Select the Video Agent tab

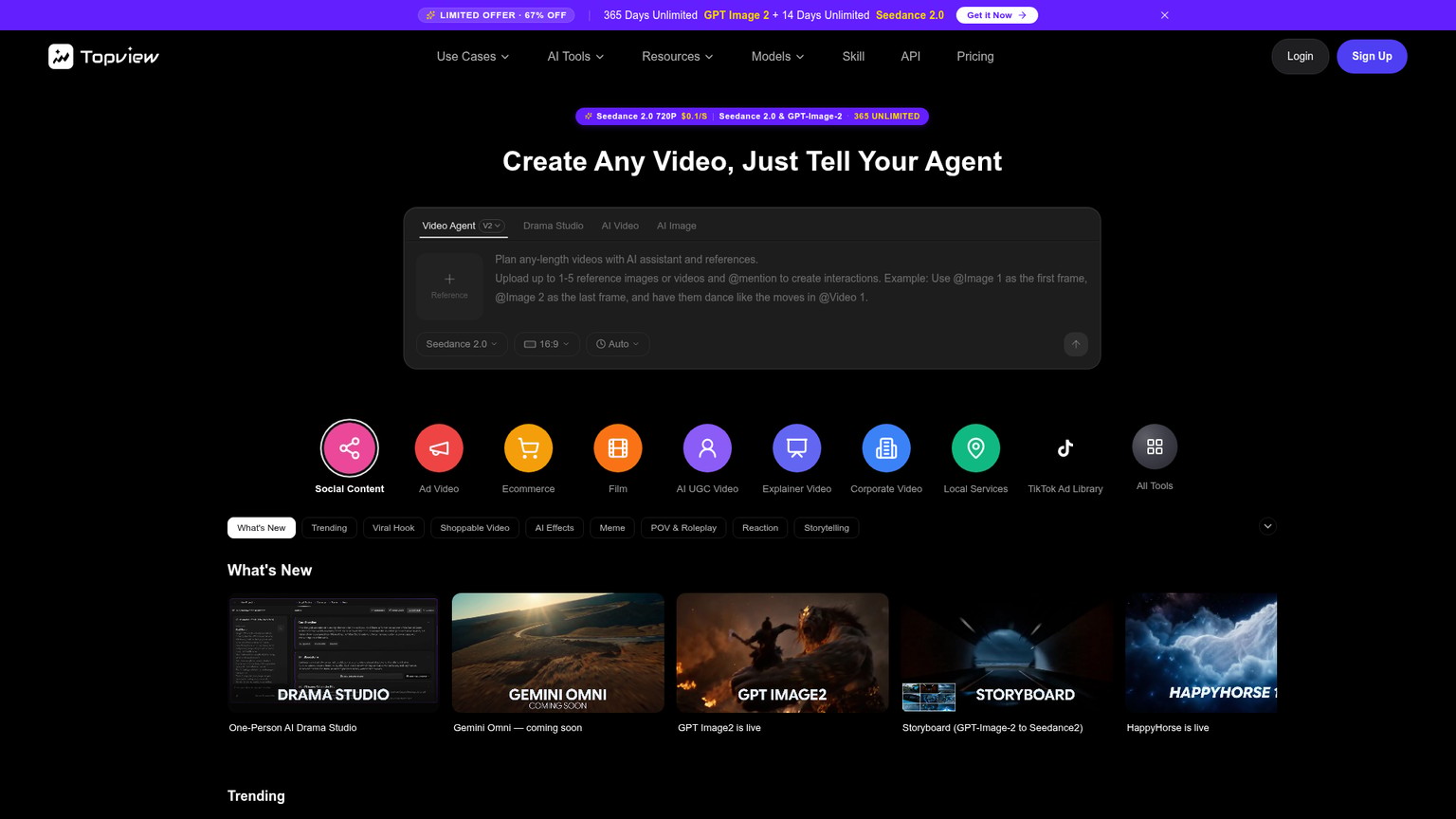point(448,226)
